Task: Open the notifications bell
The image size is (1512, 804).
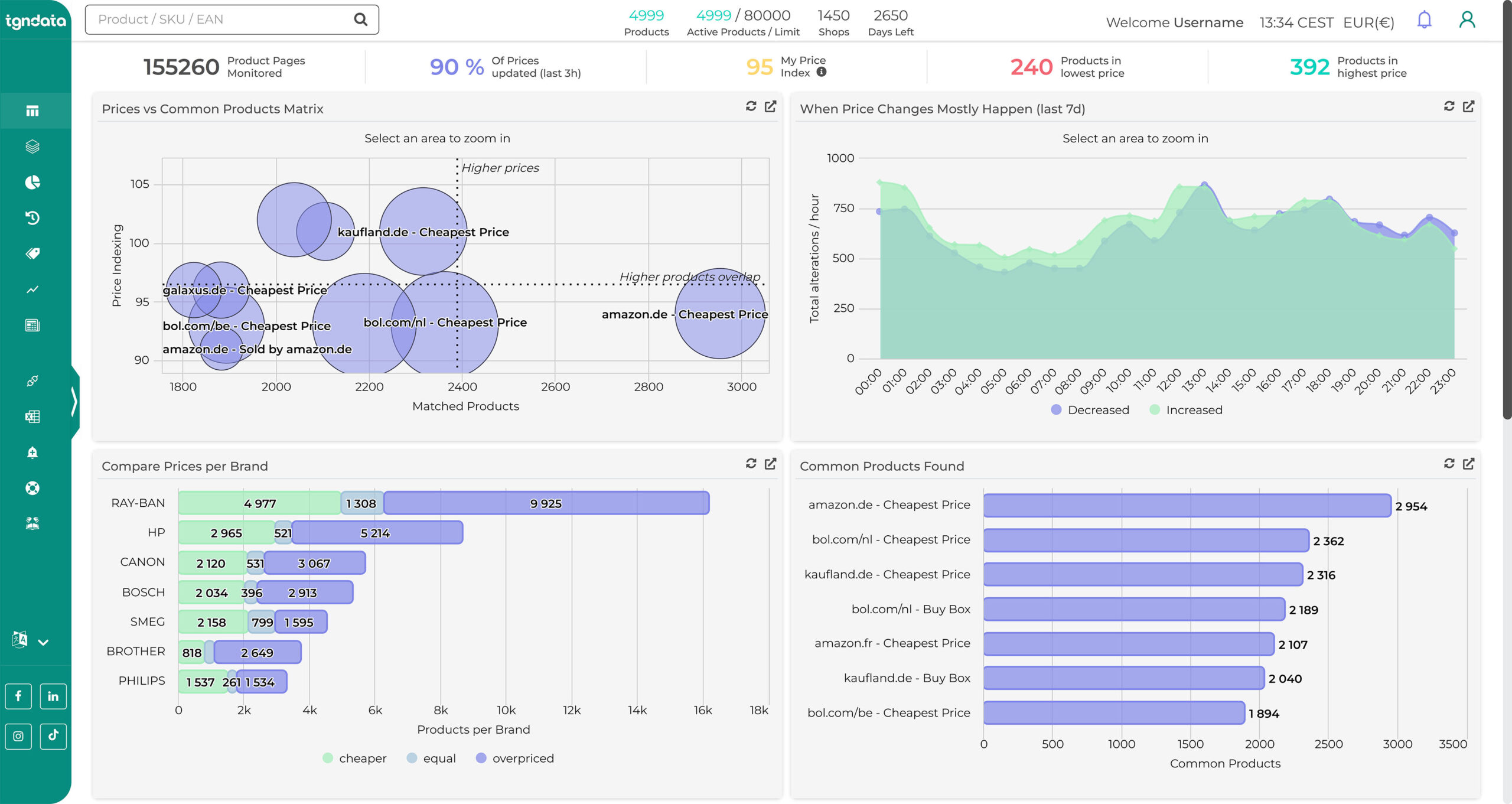Action: point(1424,20)
